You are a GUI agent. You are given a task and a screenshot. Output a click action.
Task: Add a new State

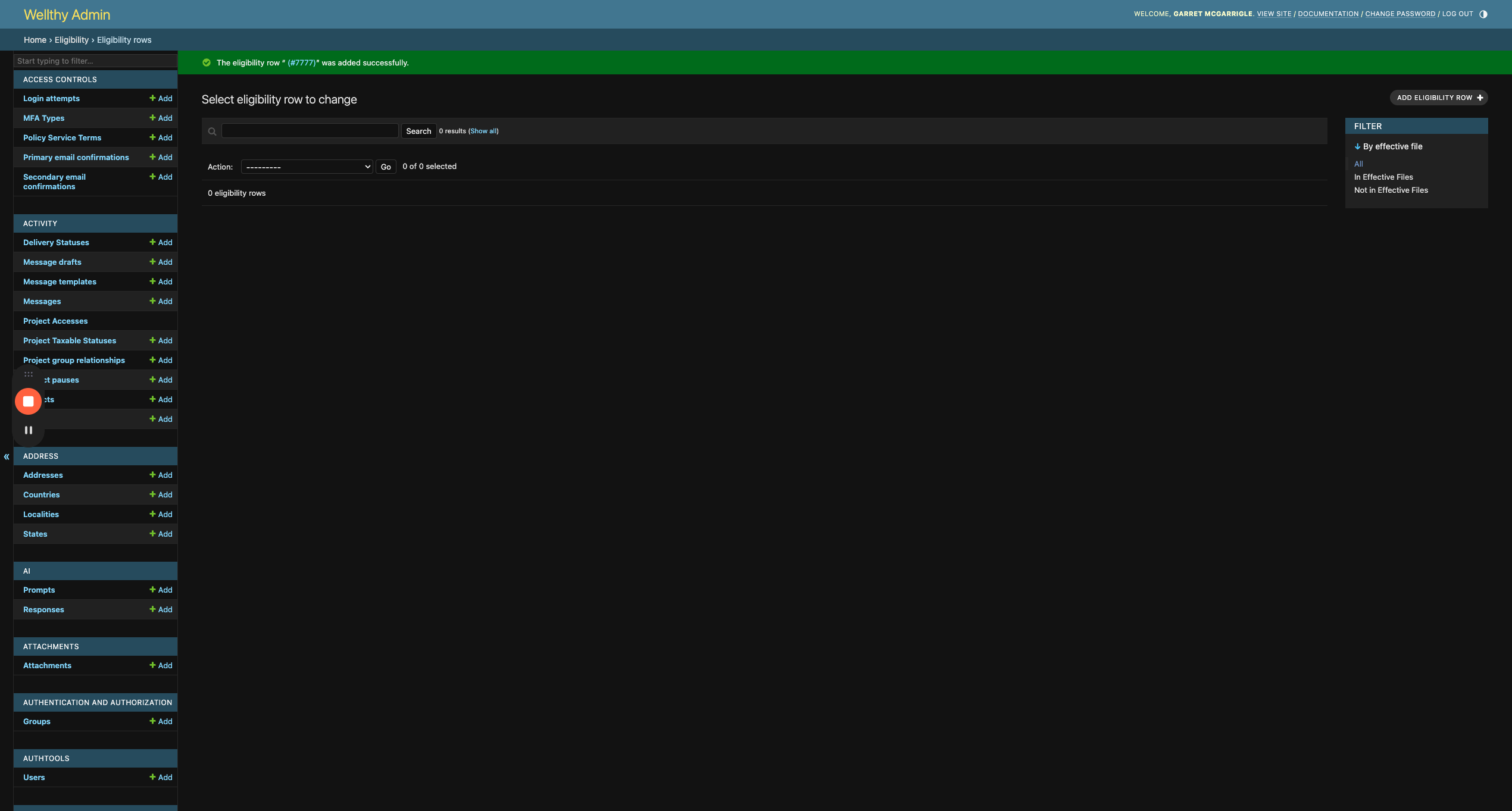(x=161, y=534)
